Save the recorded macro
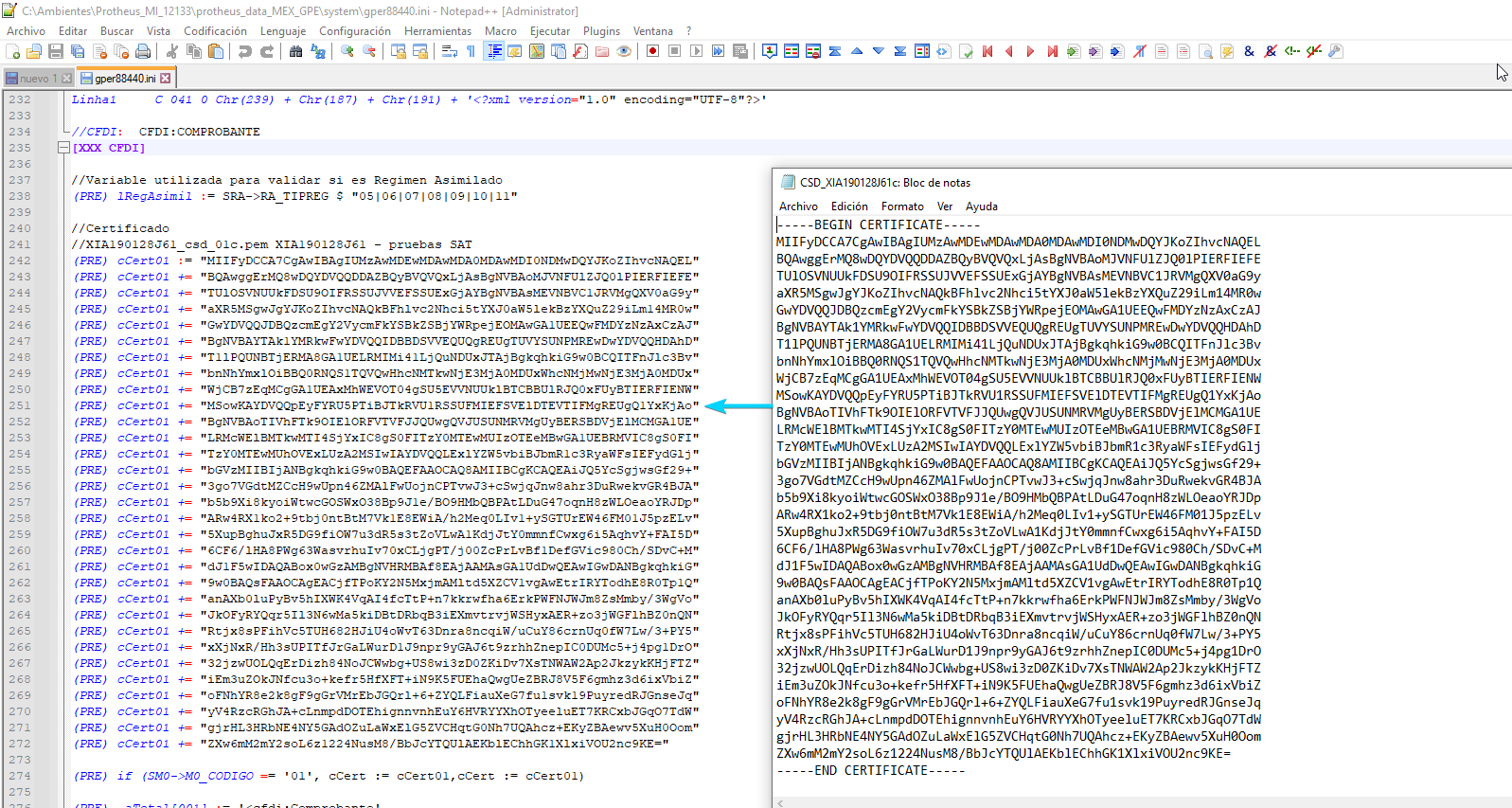 tap(740, 51)
